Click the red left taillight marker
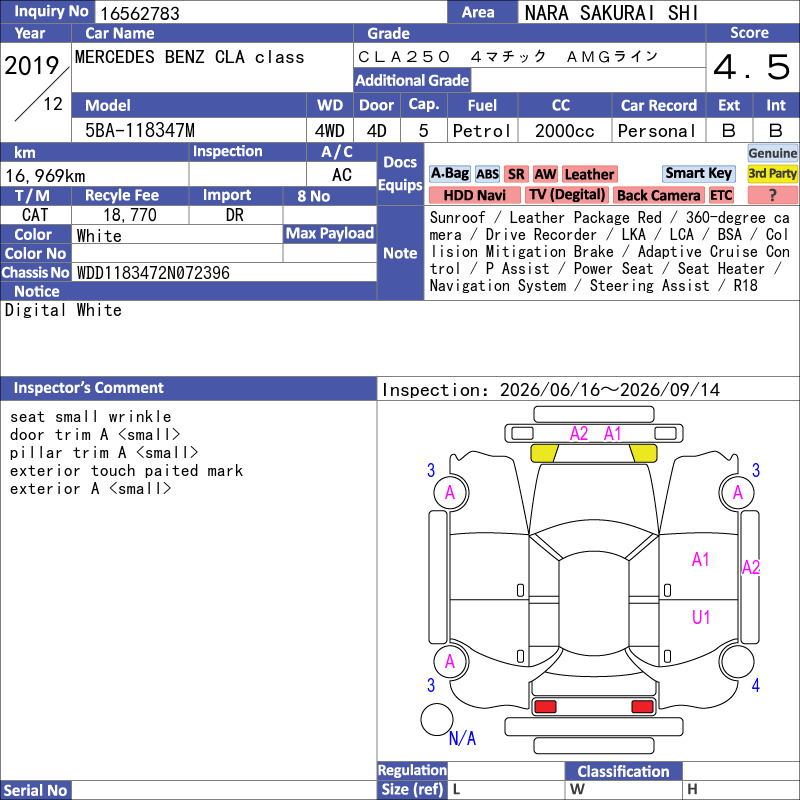This screenshot has width=800, height=800. pos(544,707)
